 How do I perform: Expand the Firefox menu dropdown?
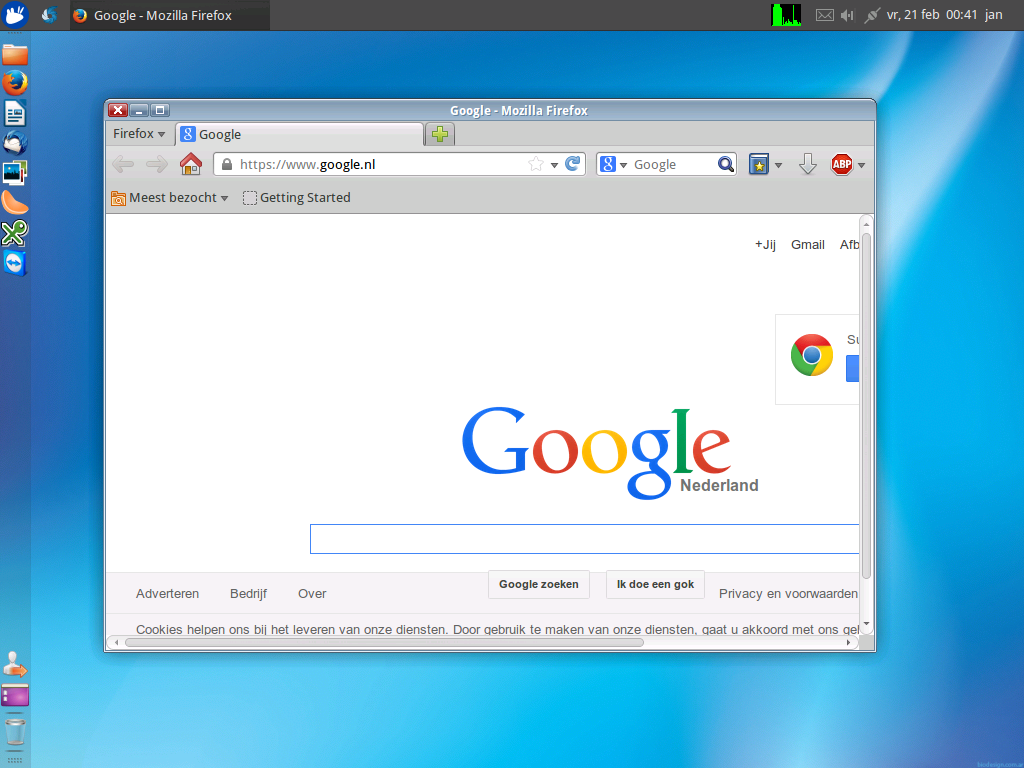(x=139, y=134)
